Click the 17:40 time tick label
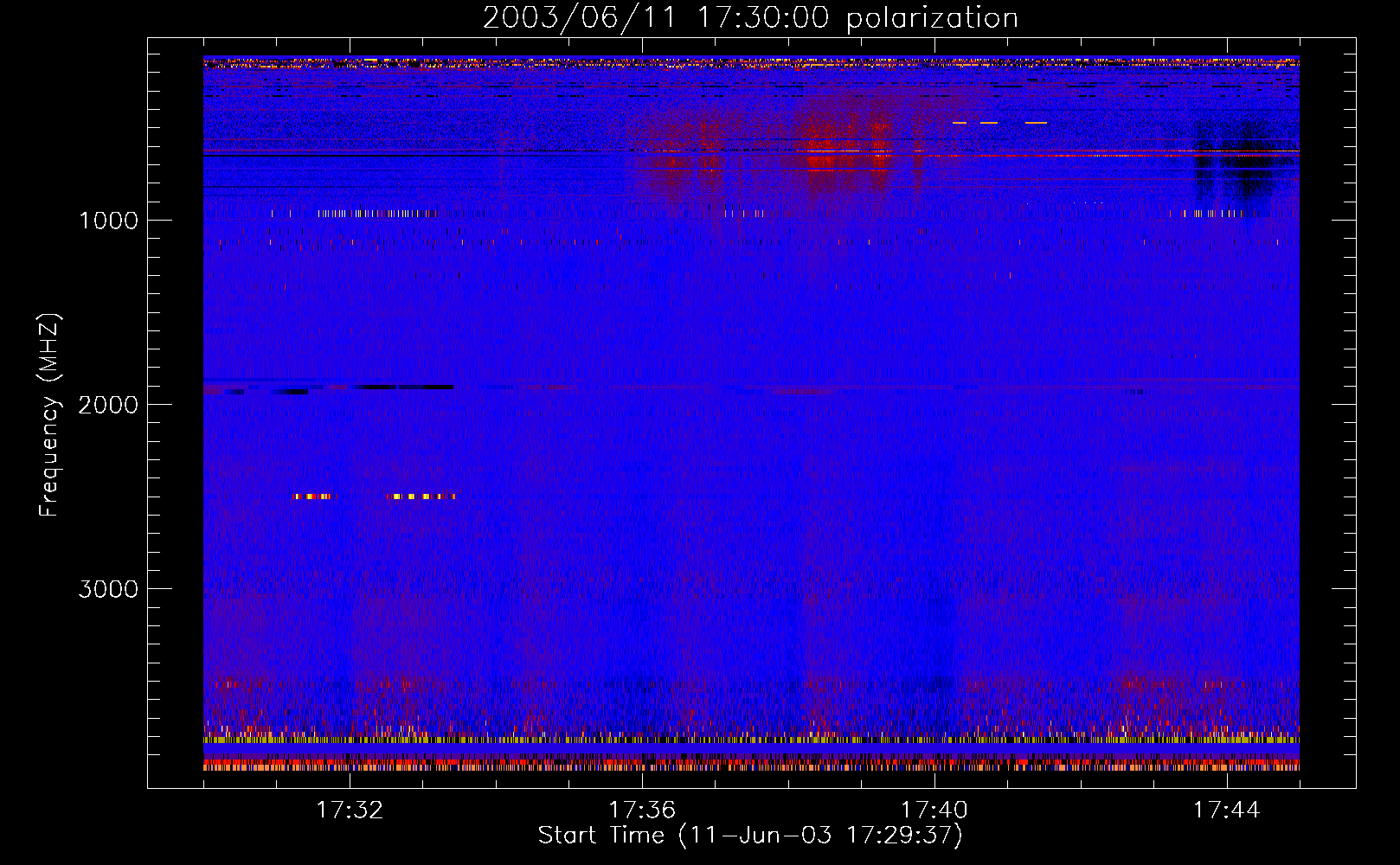The width and height of the screenshot is (1400, 865). (x=934, y=810)
